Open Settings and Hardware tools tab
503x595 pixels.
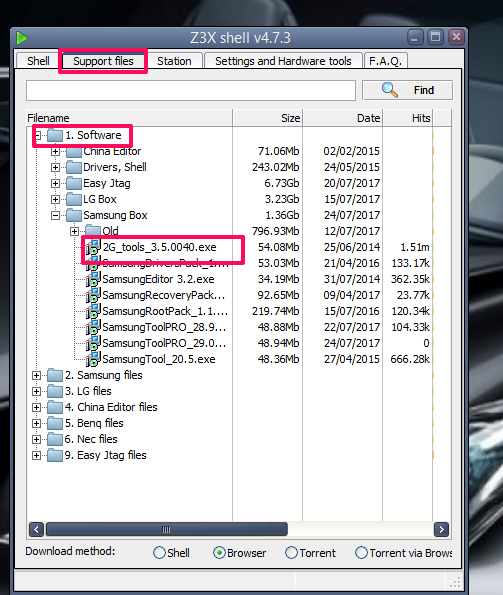click(283, 61)
